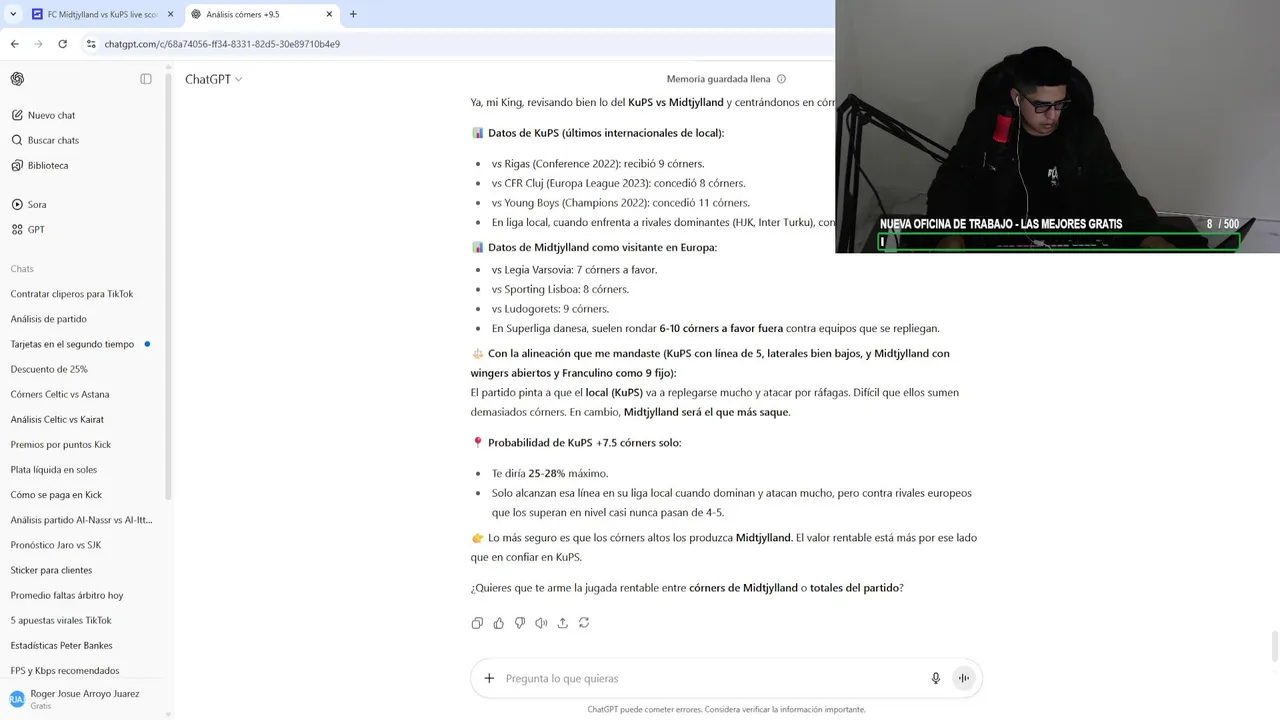Go forward with browser forward arrow
This screenshot has height=720, width=1280.
click(38, 44)
